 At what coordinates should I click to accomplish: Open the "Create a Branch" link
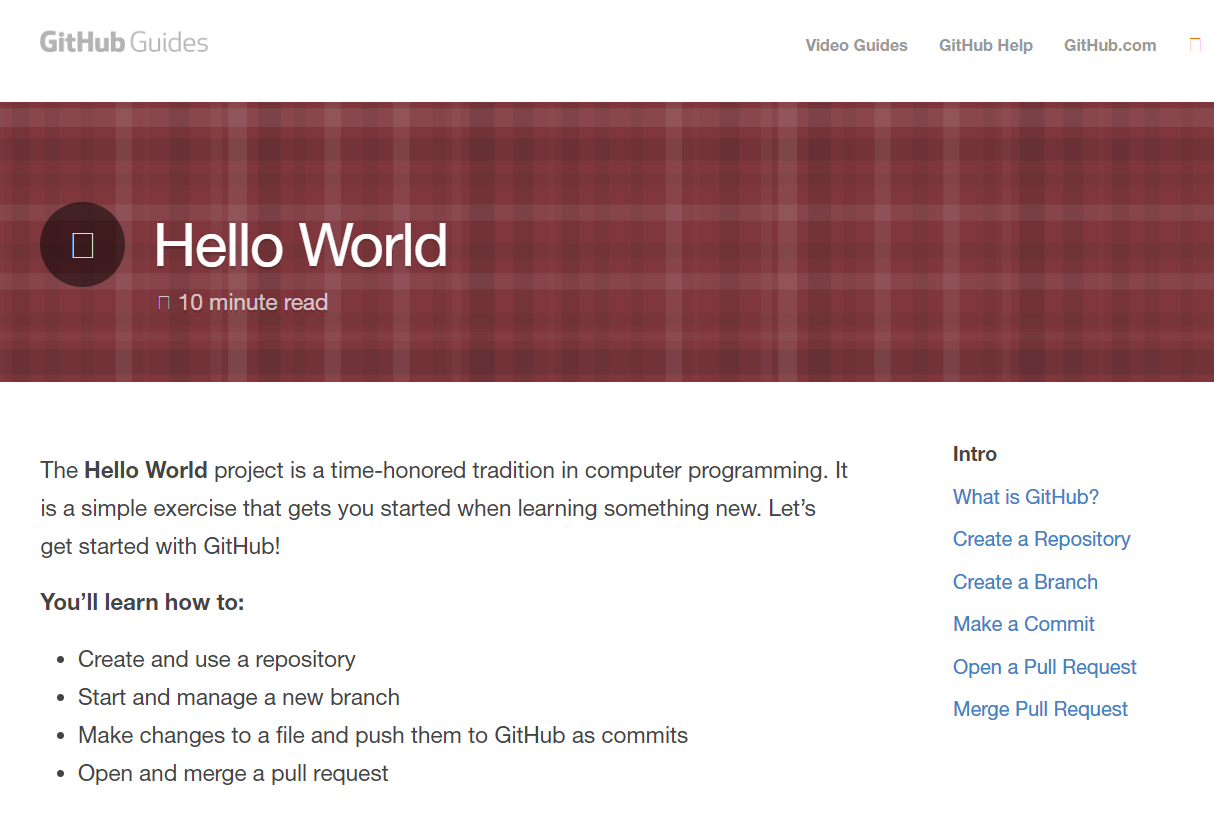click(x=1025, y=581)
